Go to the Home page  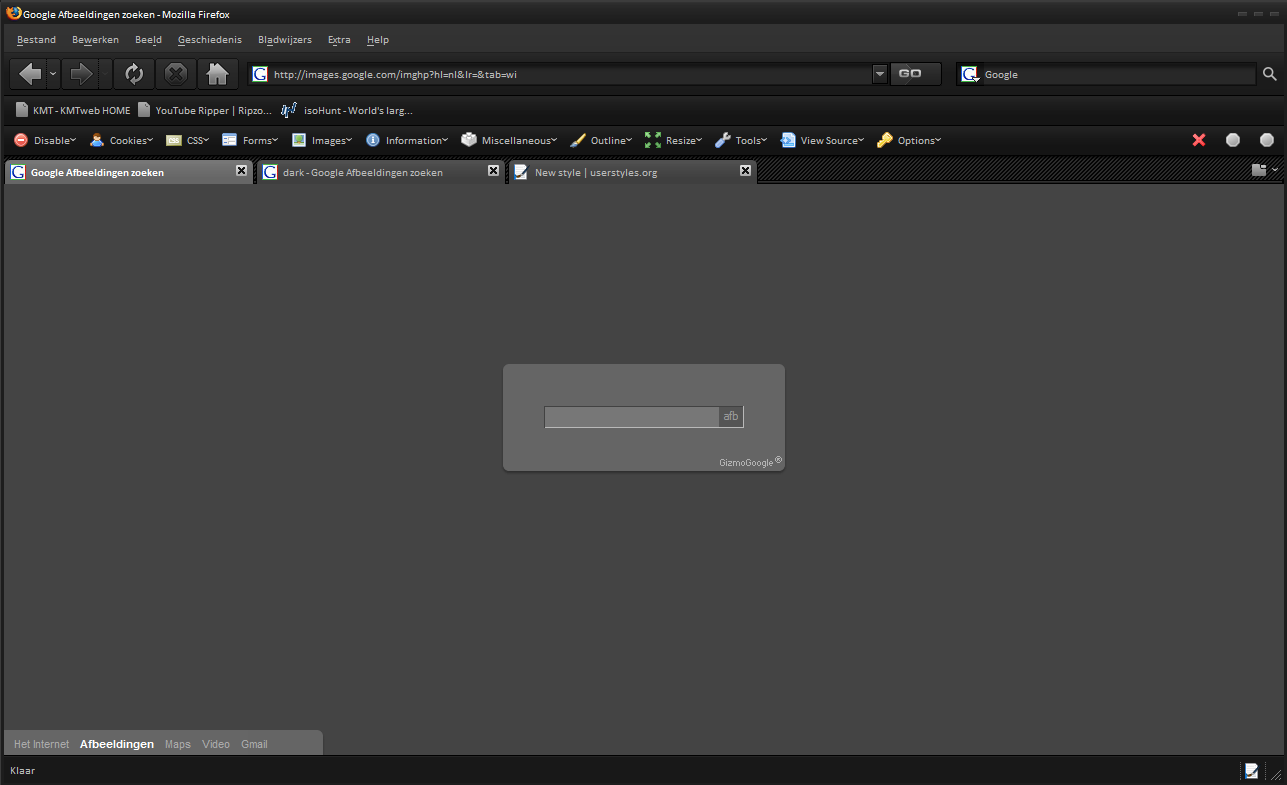coord(217,74)
